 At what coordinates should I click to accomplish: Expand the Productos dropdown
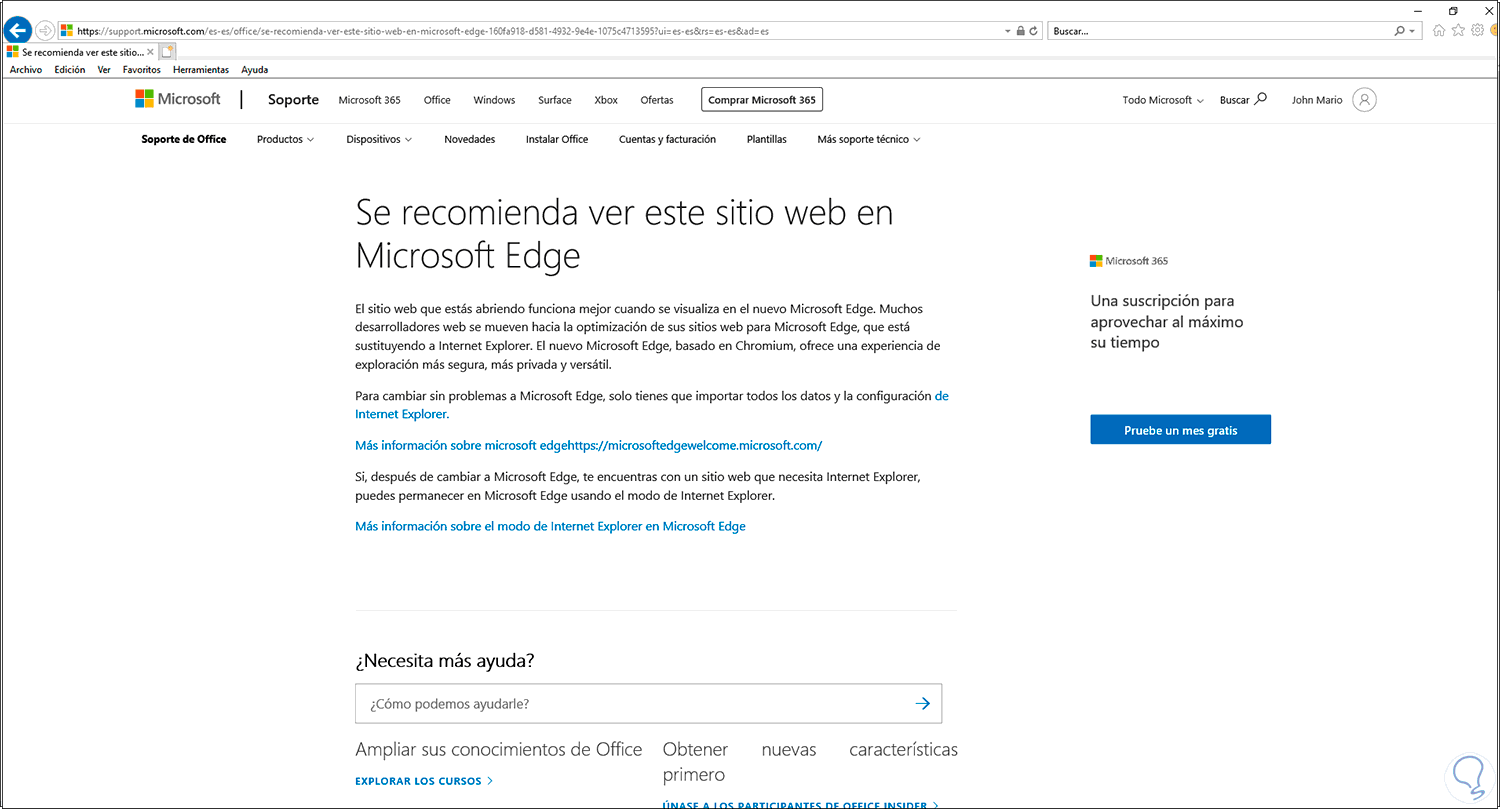(285, 140)
